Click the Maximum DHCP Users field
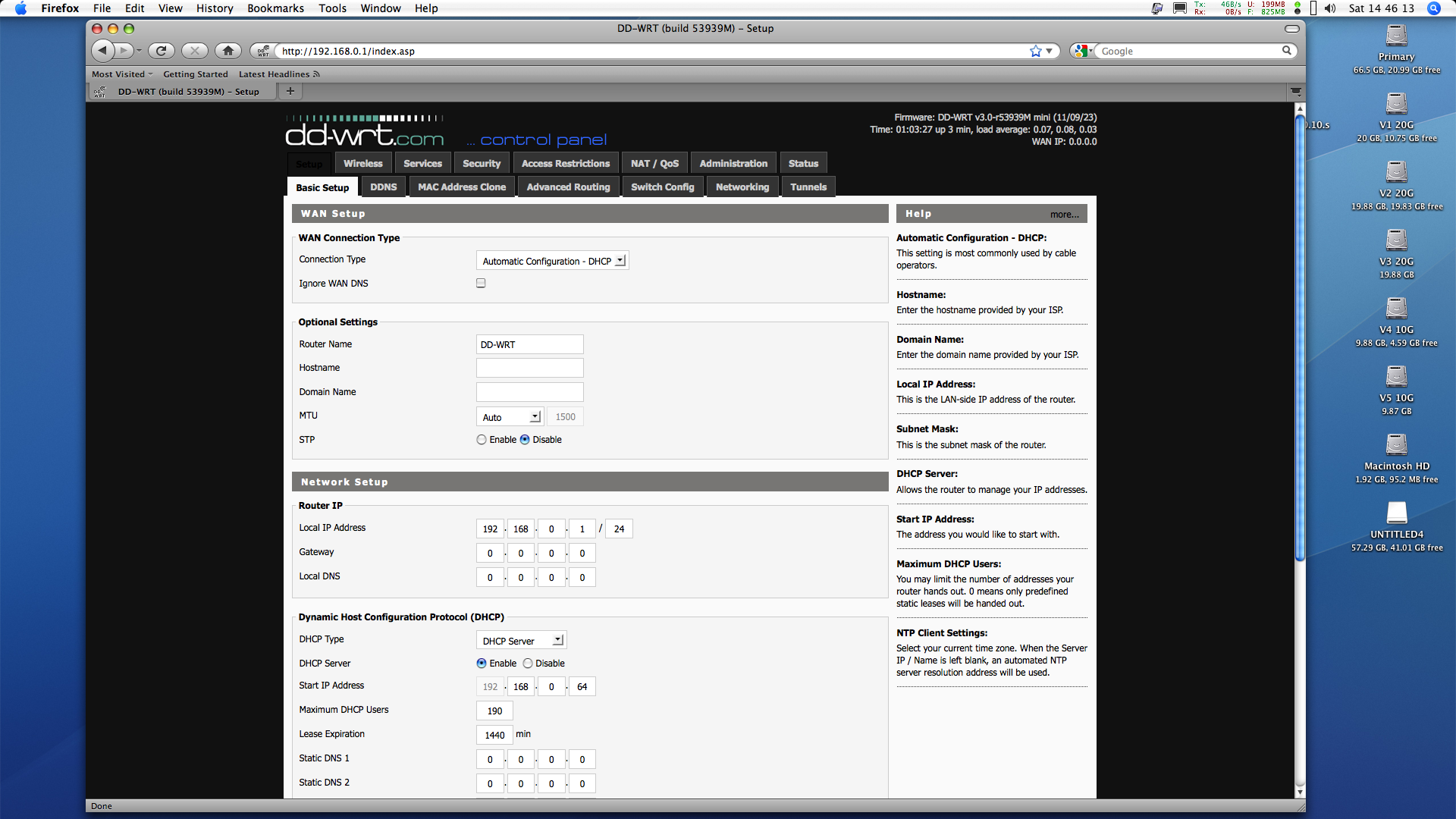 (494, 711)
